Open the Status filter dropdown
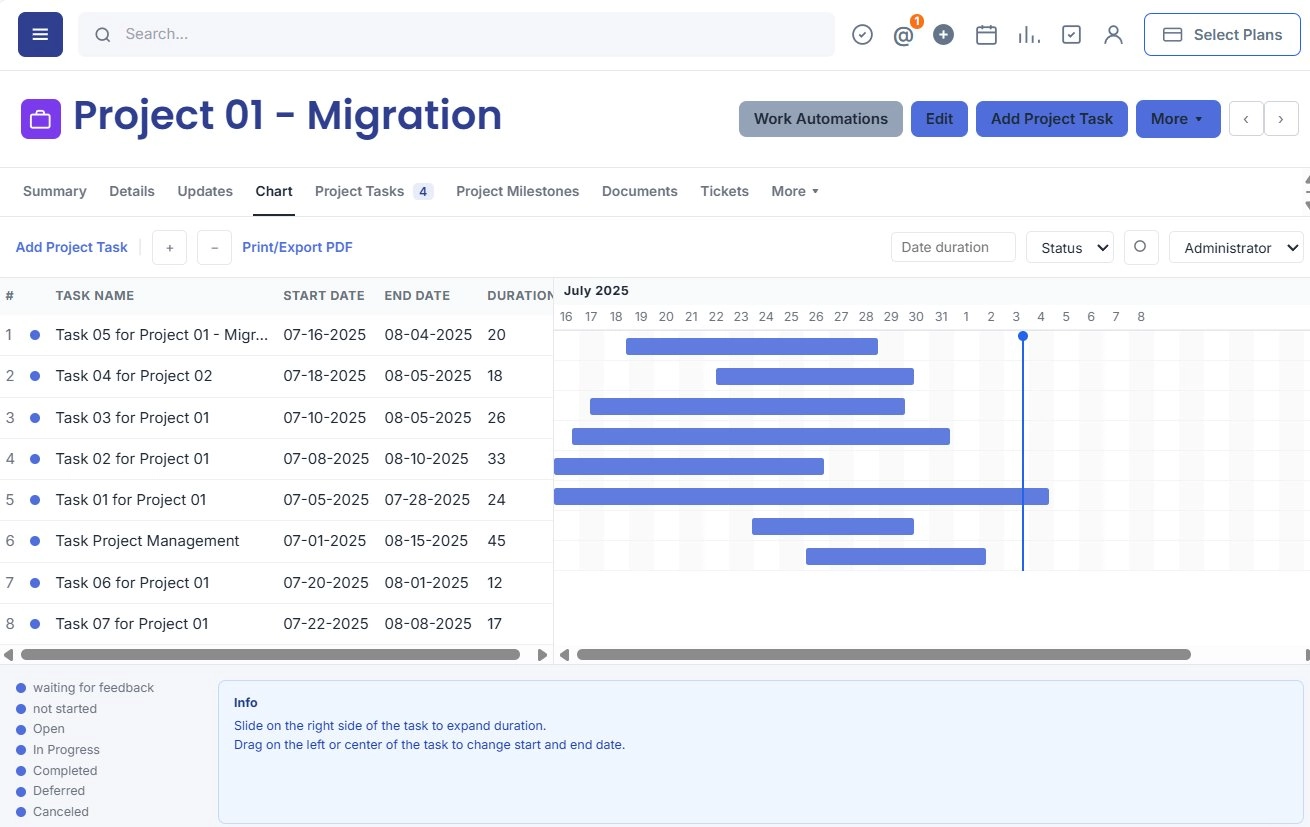The image size is (1310, 827). pos(1070,248)
